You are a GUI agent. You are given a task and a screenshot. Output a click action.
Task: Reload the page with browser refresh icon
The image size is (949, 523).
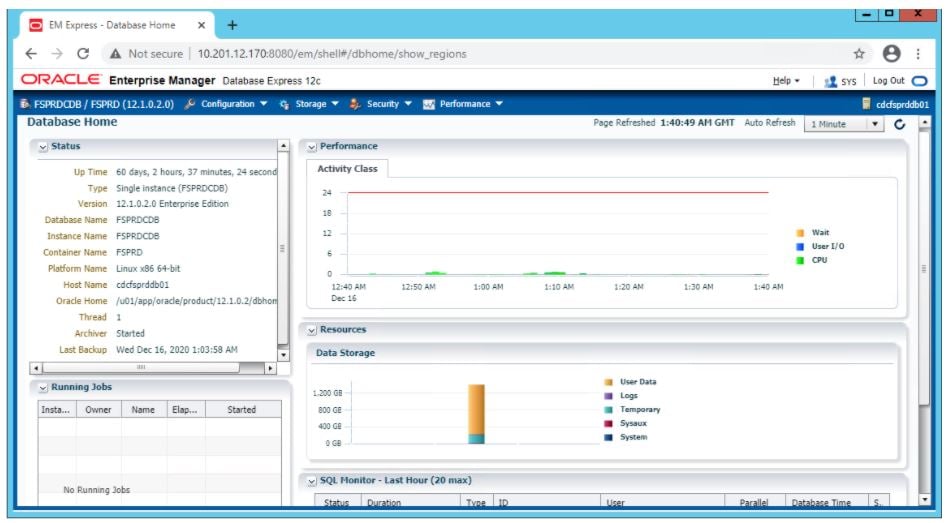(83, 54)
